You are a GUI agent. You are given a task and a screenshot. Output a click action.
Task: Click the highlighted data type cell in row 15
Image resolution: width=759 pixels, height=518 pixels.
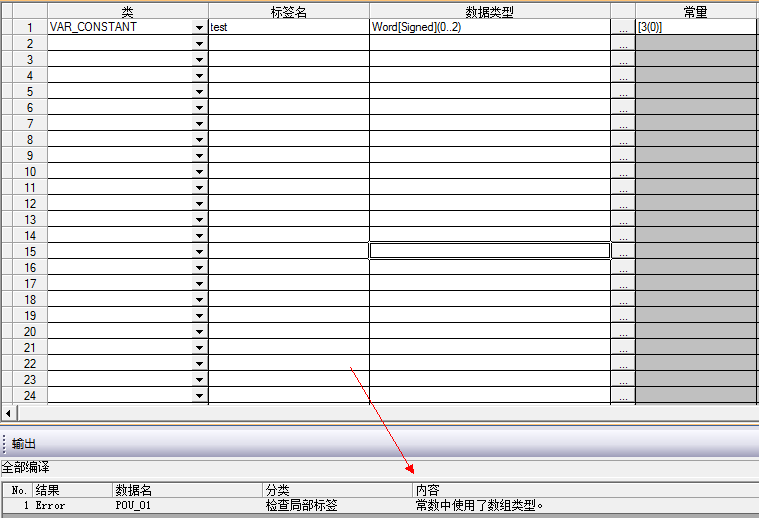[x=489, y=251]
